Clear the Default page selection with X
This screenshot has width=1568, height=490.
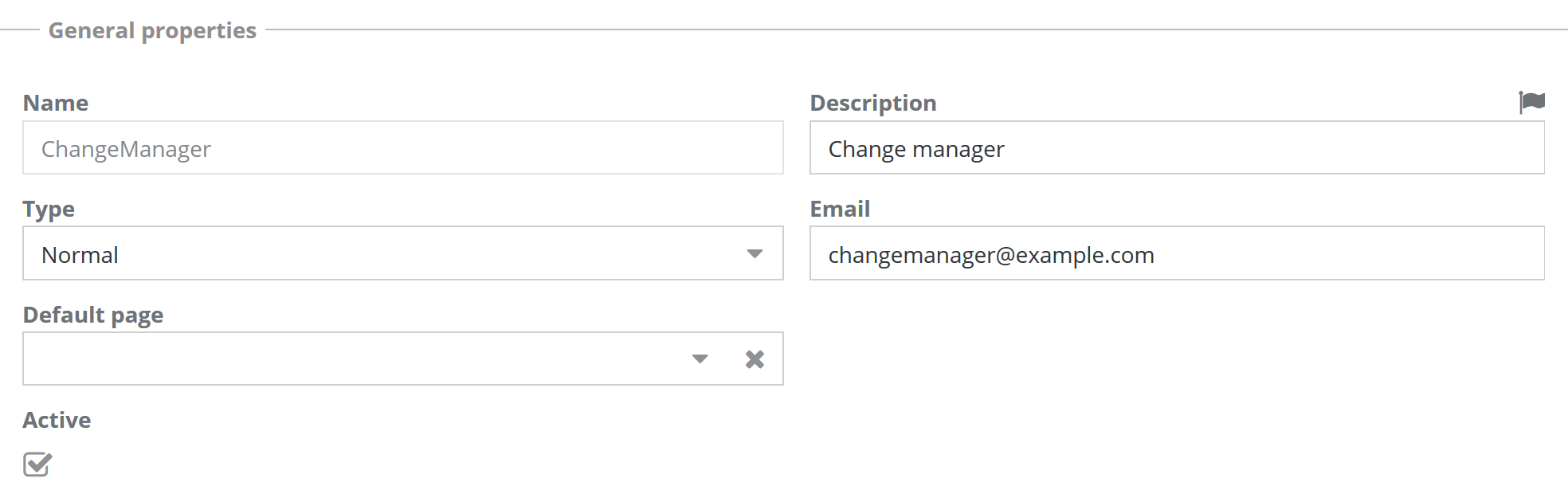(x=755, y=359)
